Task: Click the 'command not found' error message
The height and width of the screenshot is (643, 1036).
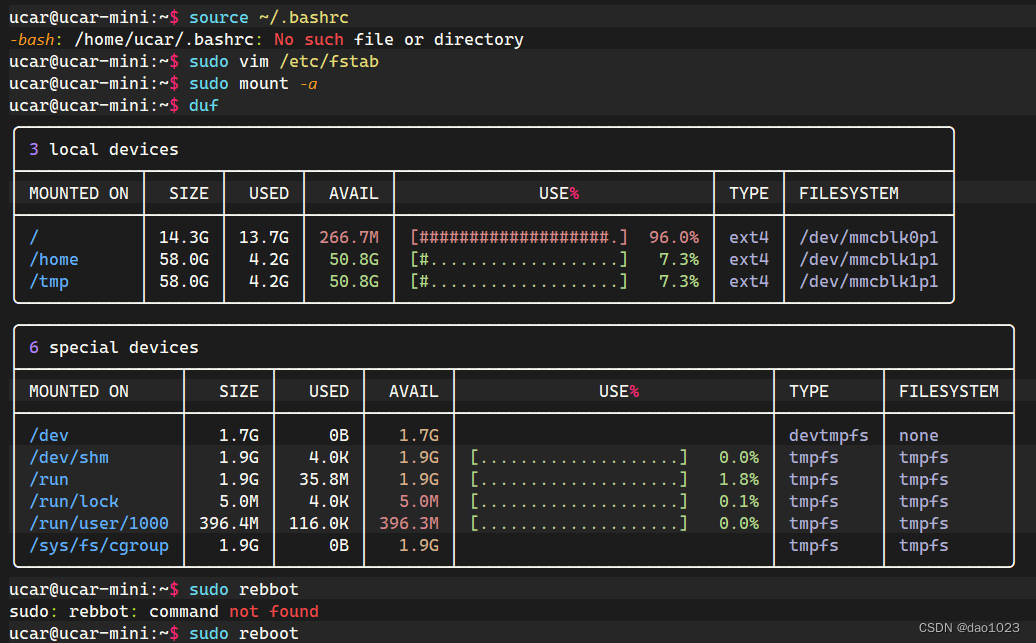Action: (x=234, y=611)
